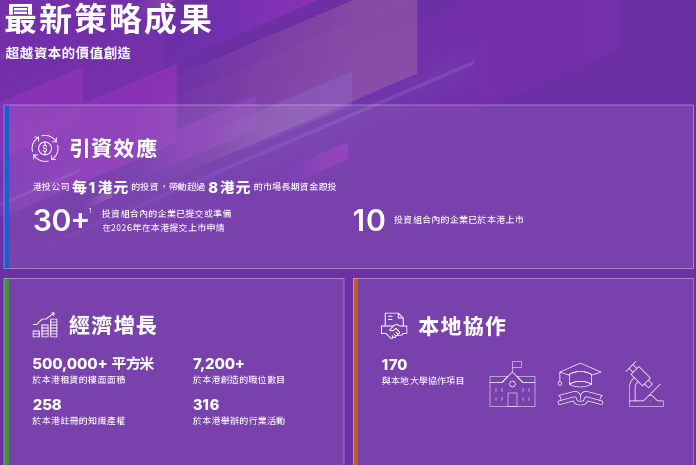This screenshot has width=696, height=465.
Task: Click the 經濟增長 section heading
Action: click(113, 325)
